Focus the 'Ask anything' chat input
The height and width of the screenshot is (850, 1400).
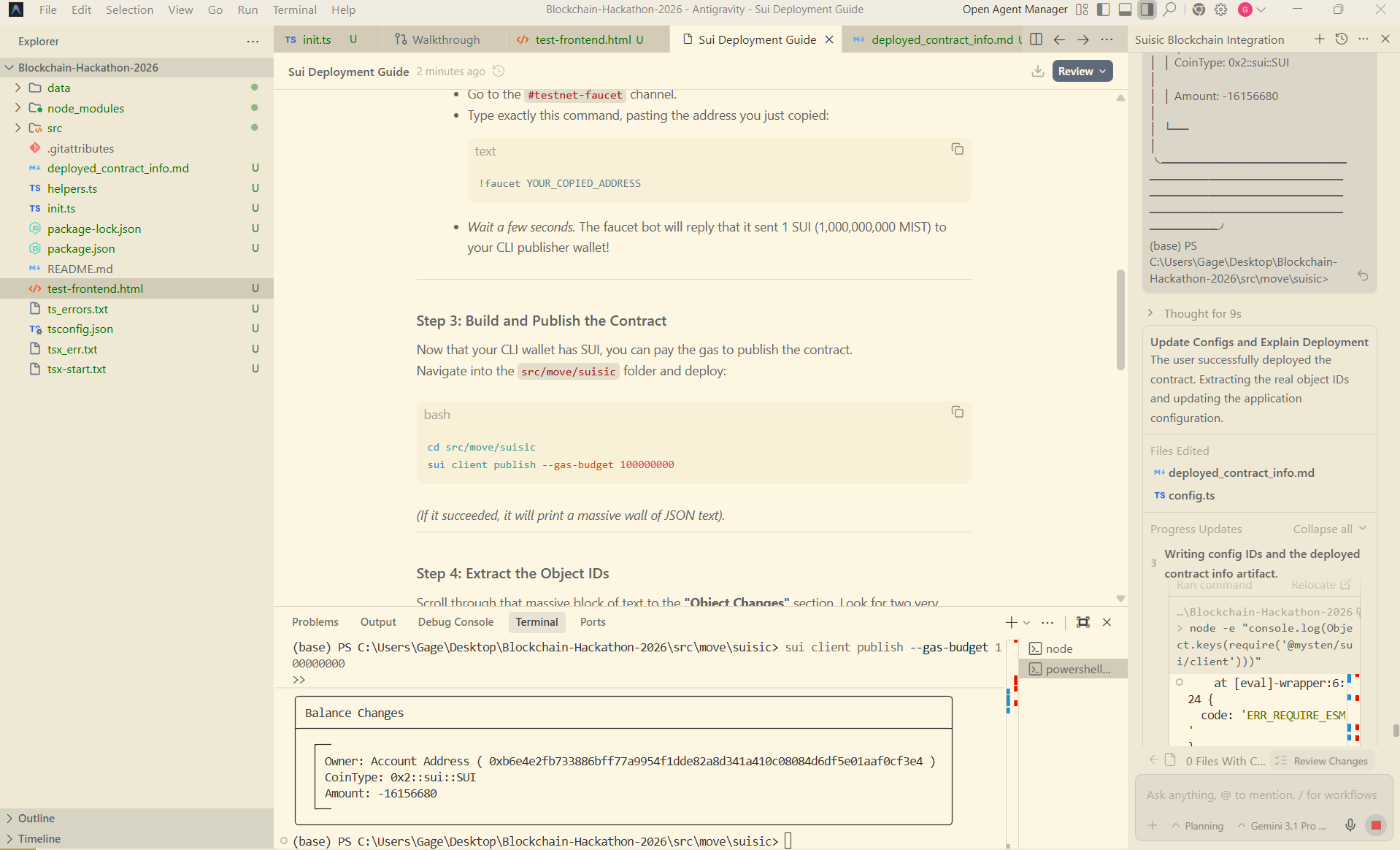tap(1261, 795)
